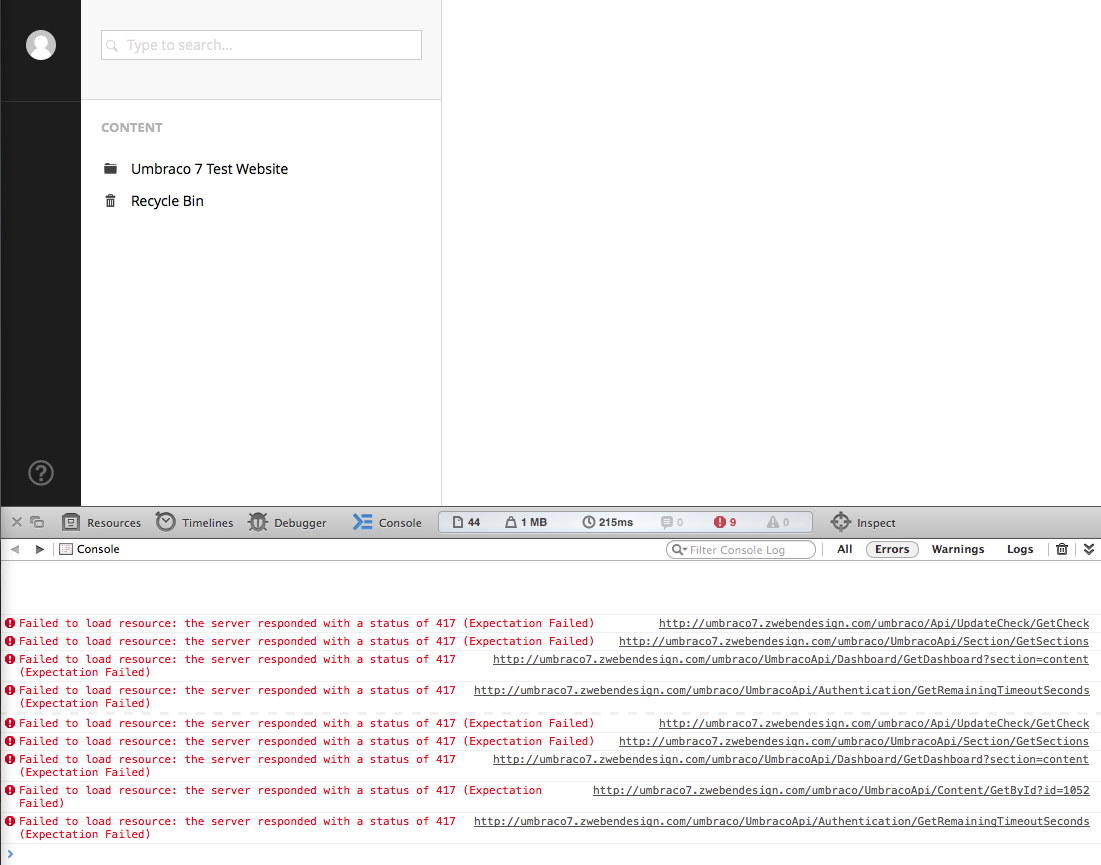Select the Errors console filter
The image size is (1101, 865).
pyautogui.click(x=892, y=549)
